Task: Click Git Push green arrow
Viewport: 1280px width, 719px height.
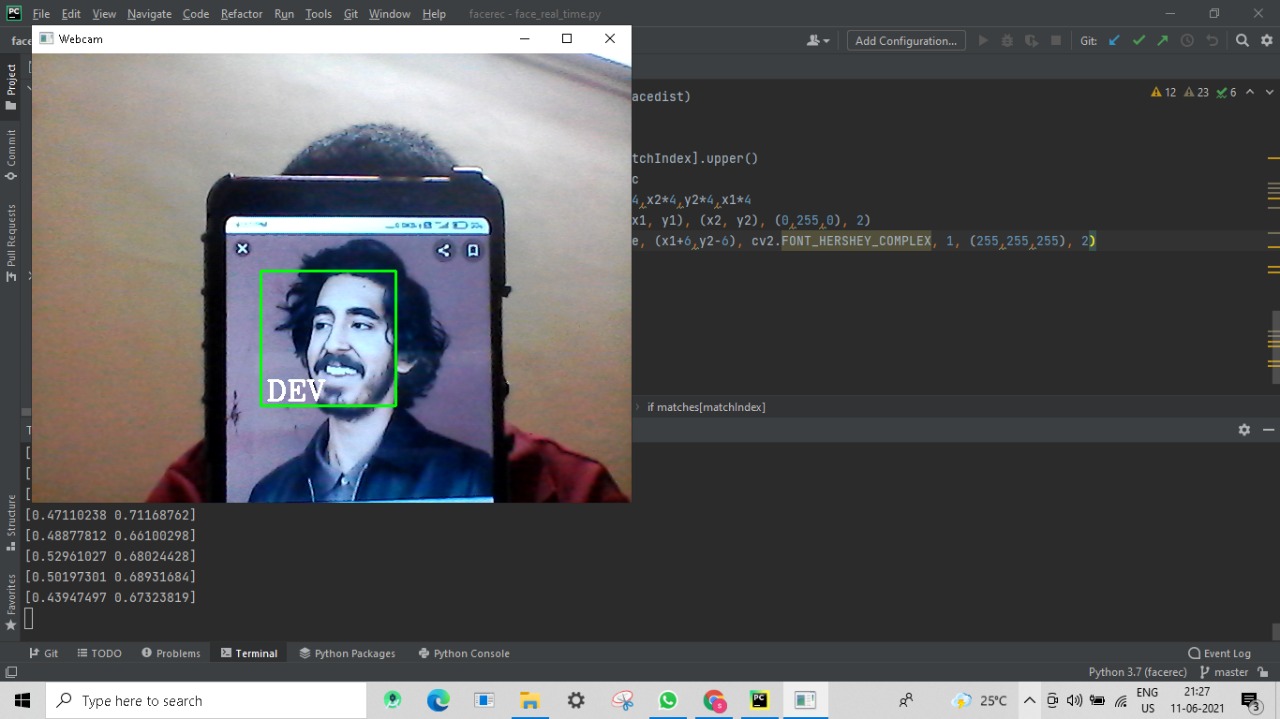Action: click(x=1162, y=41)
